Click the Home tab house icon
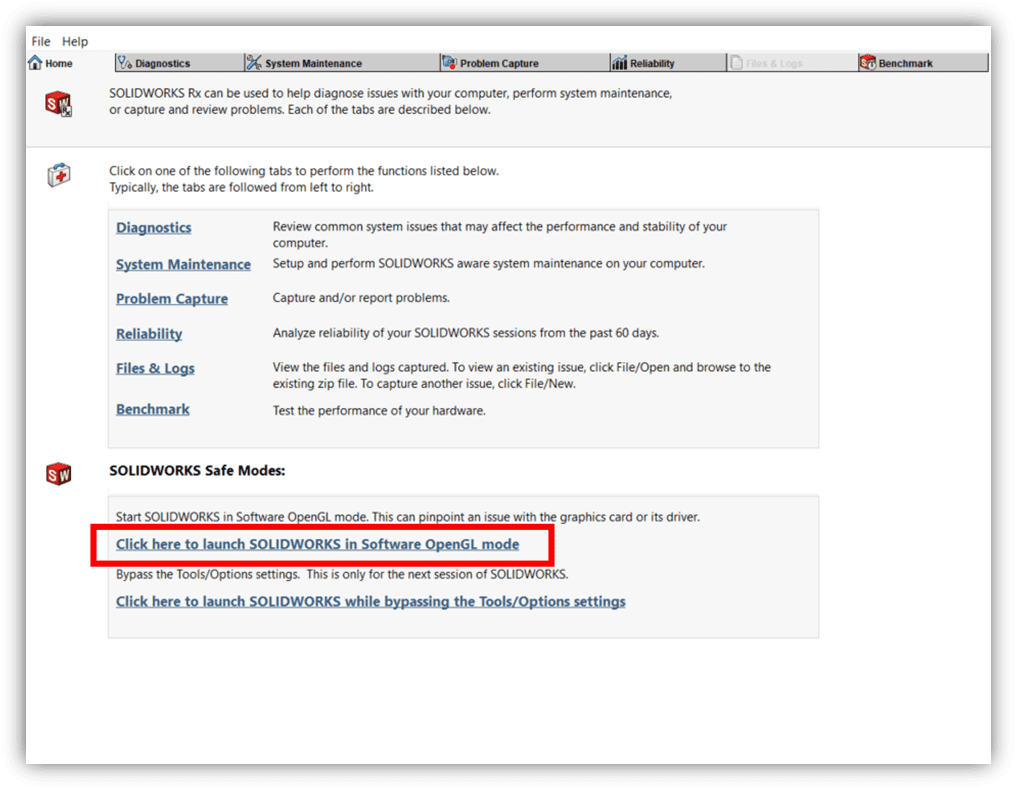Screen dimensions: 1015x789 [36, 63]
